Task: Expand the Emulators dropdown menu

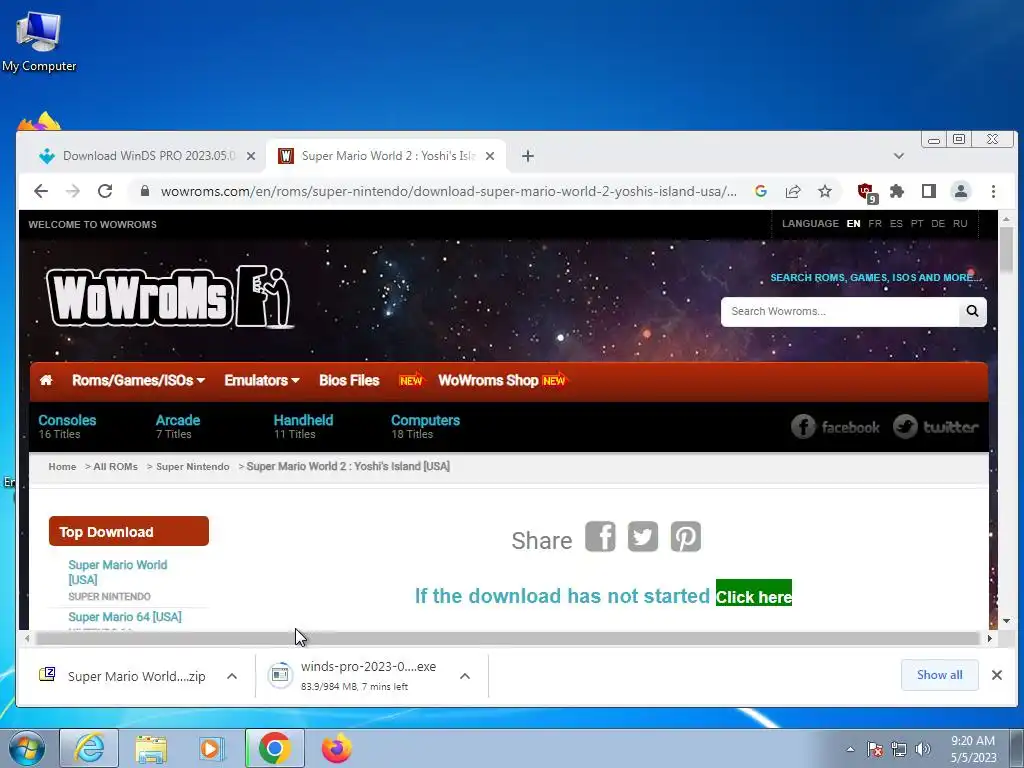Action: tap(262, 380)
